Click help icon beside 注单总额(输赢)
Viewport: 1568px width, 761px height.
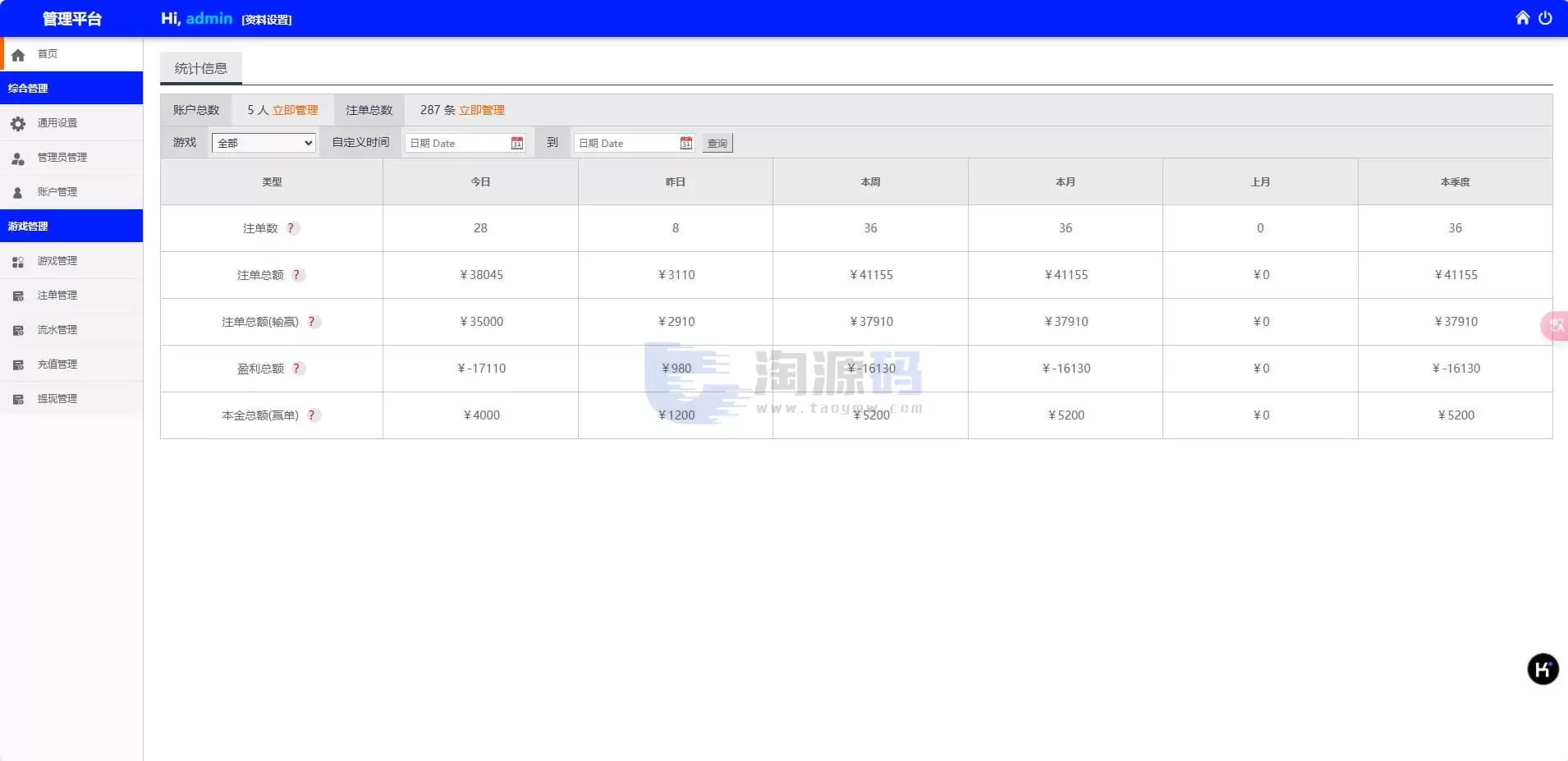[x=312, y=322]
